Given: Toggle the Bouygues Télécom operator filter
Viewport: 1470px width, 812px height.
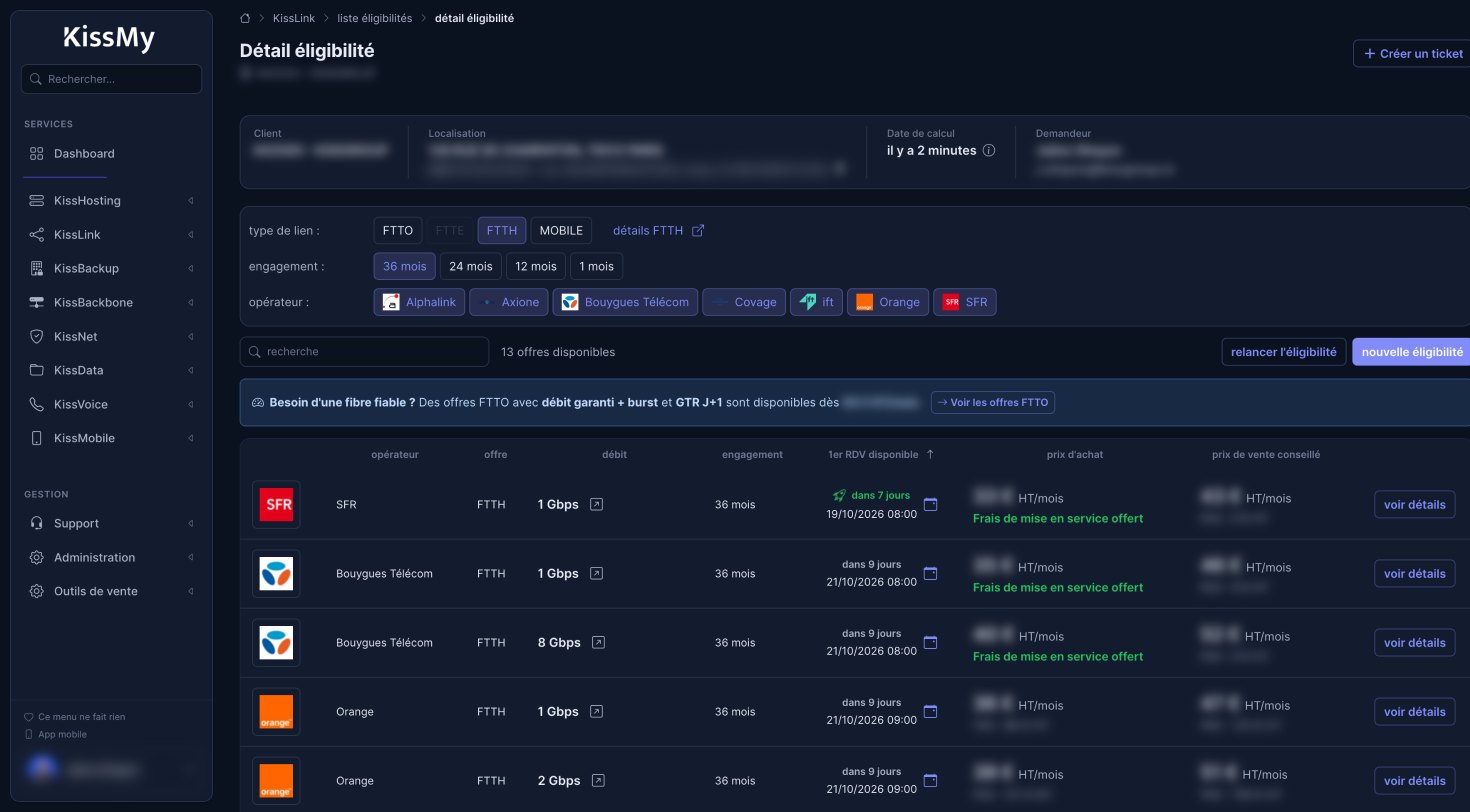Looking at the screenshot, I should (625, 302).
